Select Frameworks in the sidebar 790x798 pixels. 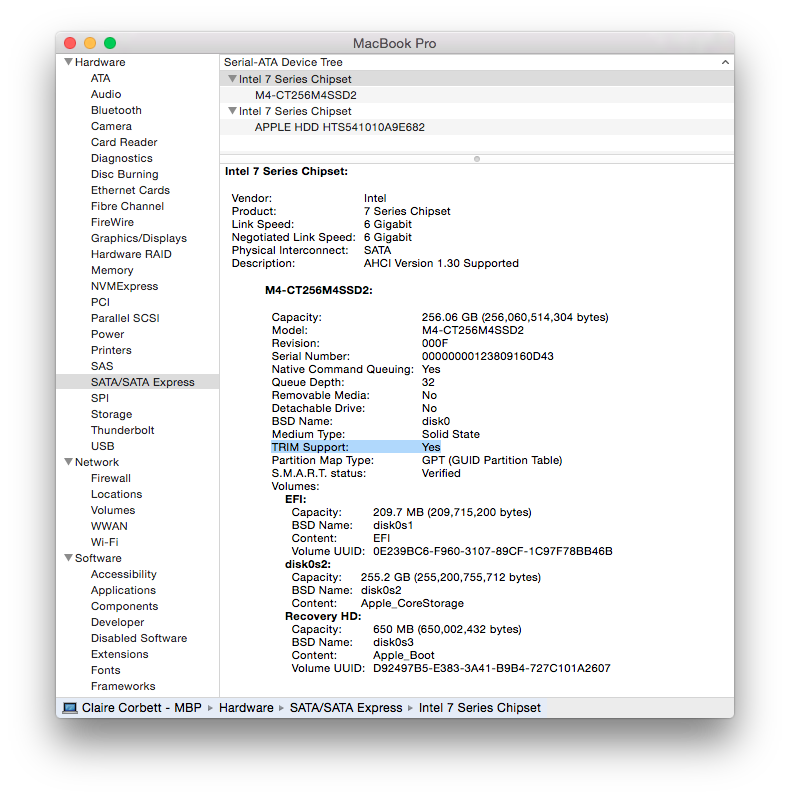[x=123, y=686]
